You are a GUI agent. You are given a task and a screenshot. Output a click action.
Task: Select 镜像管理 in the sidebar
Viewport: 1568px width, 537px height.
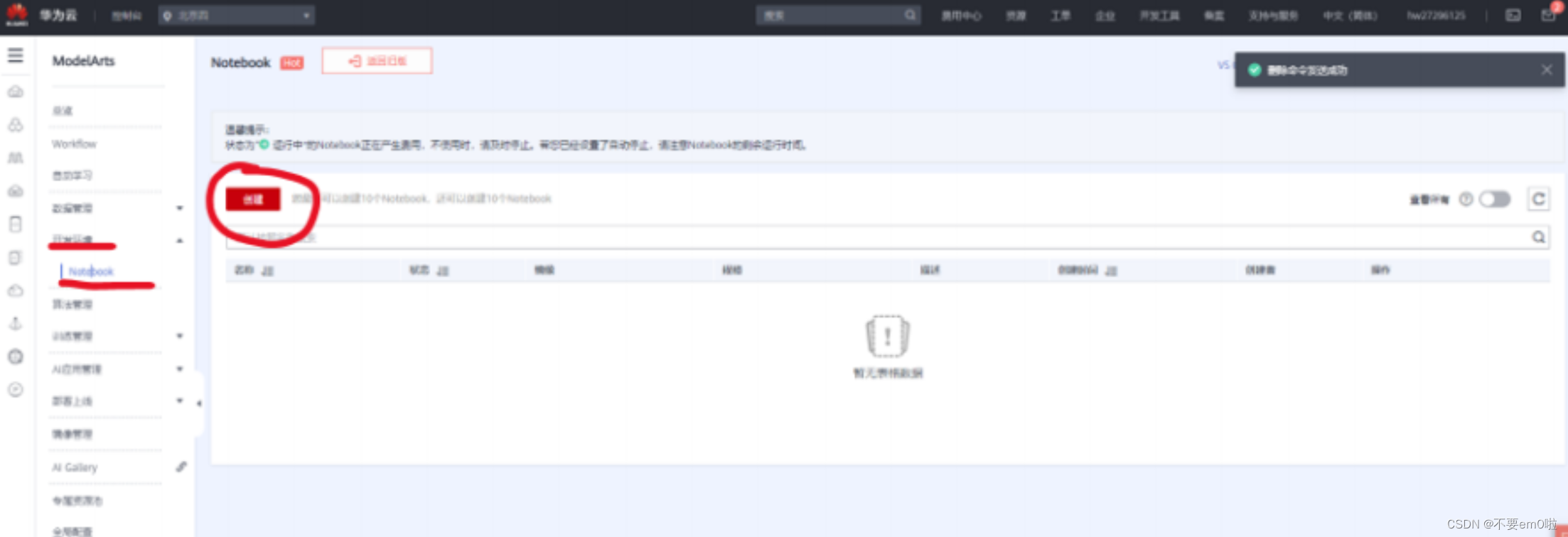(72, 434)
